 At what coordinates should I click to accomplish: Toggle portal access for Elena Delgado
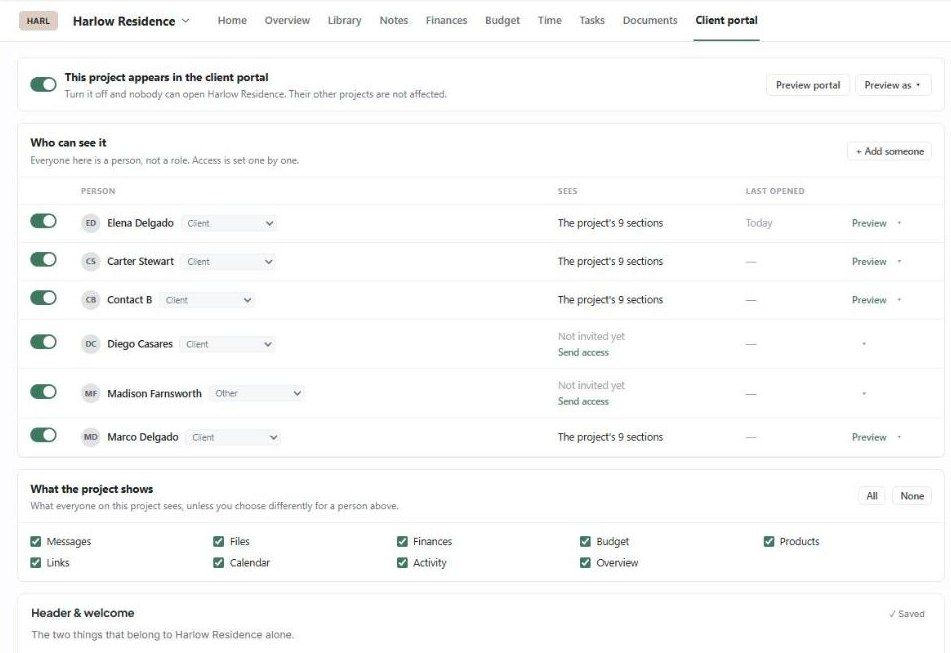click(x=43, y=221)
